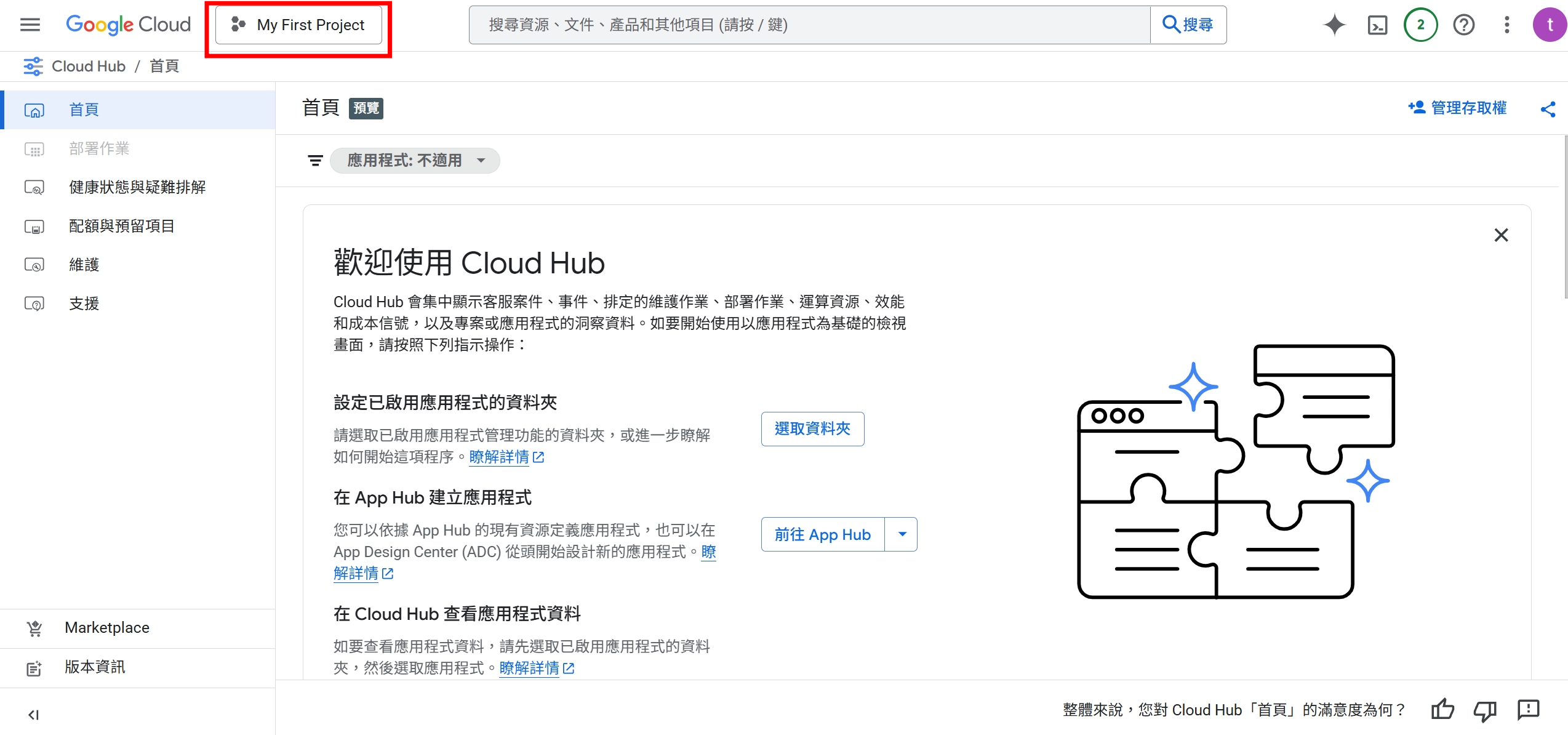Open the My First Project selector
Screen dimensions: 1568x735
pyautogui.click(x=298, y=25)
